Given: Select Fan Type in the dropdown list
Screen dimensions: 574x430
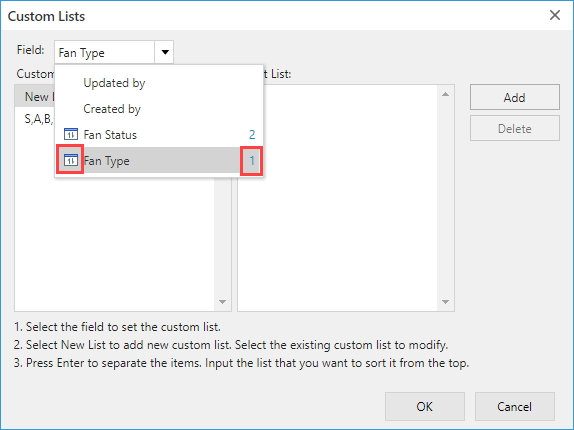Looking at the screenshot, I should (159, 161).
